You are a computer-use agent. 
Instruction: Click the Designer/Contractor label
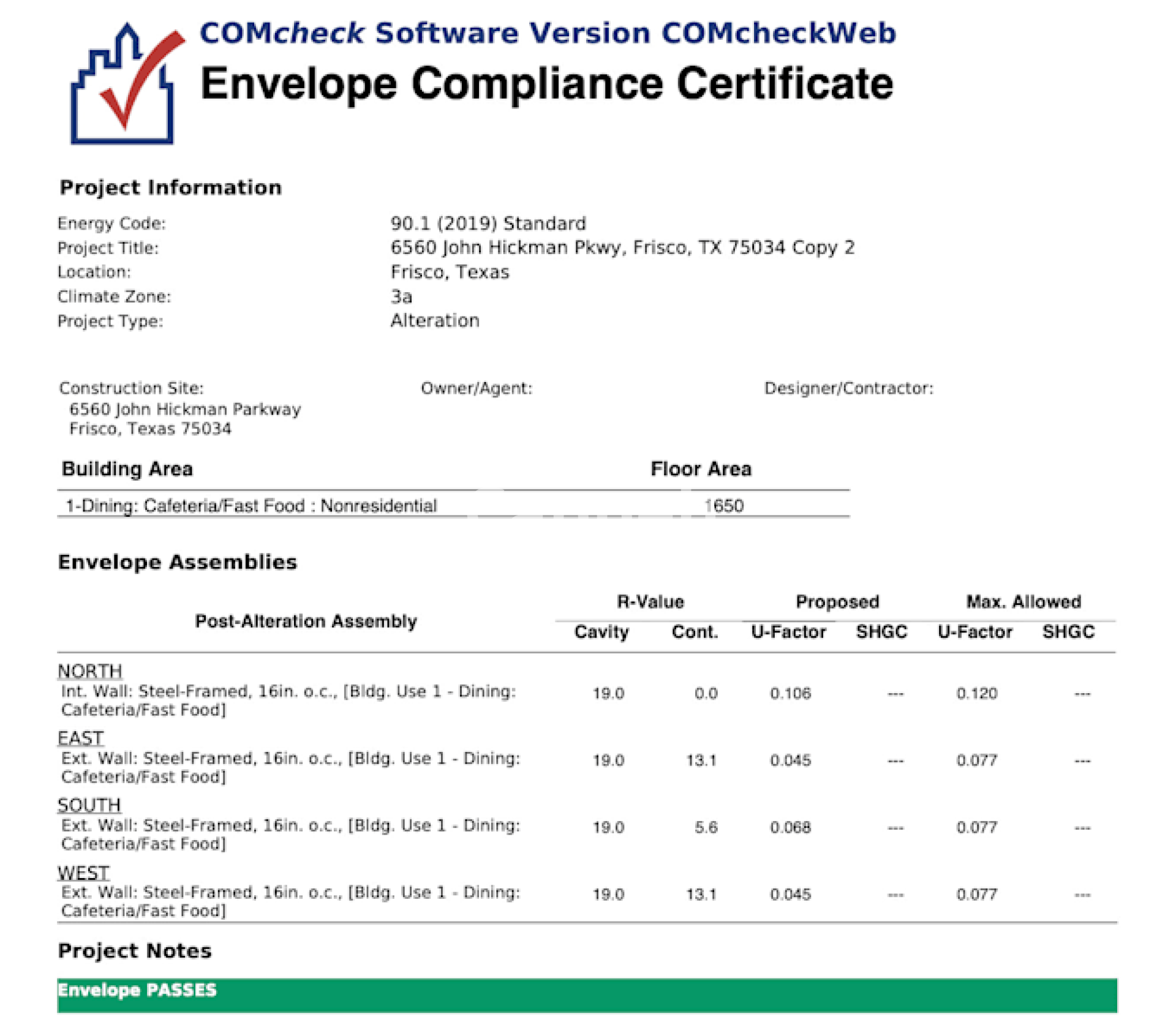tap(848, 388)
